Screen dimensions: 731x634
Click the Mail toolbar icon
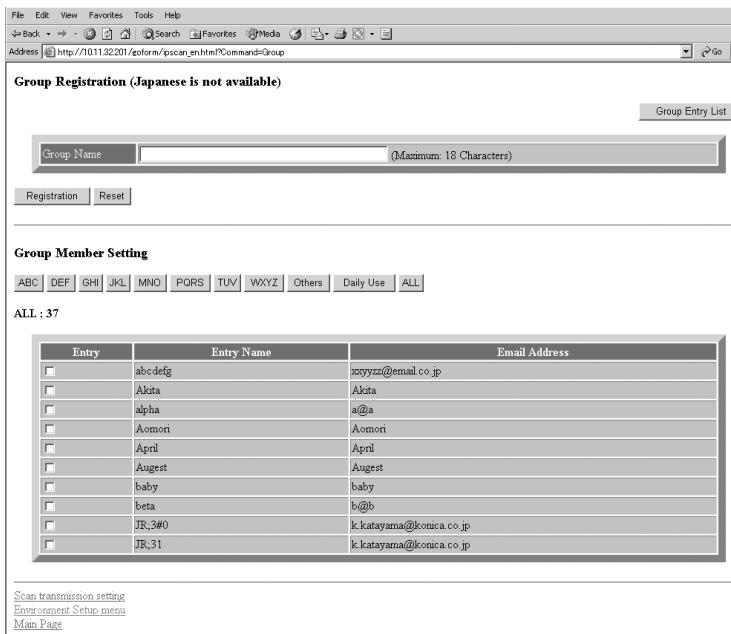click(317, 34)
